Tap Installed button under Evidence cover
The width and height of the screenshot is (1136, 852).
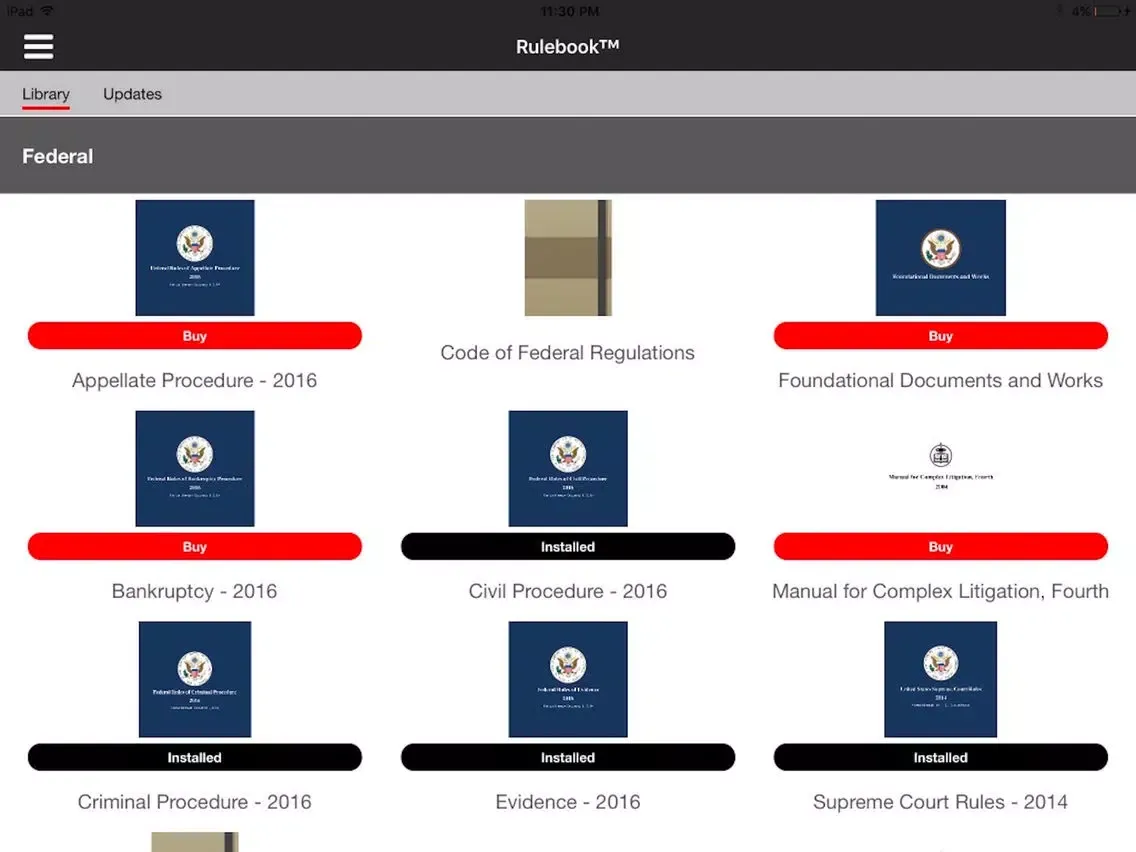[568, 757]
